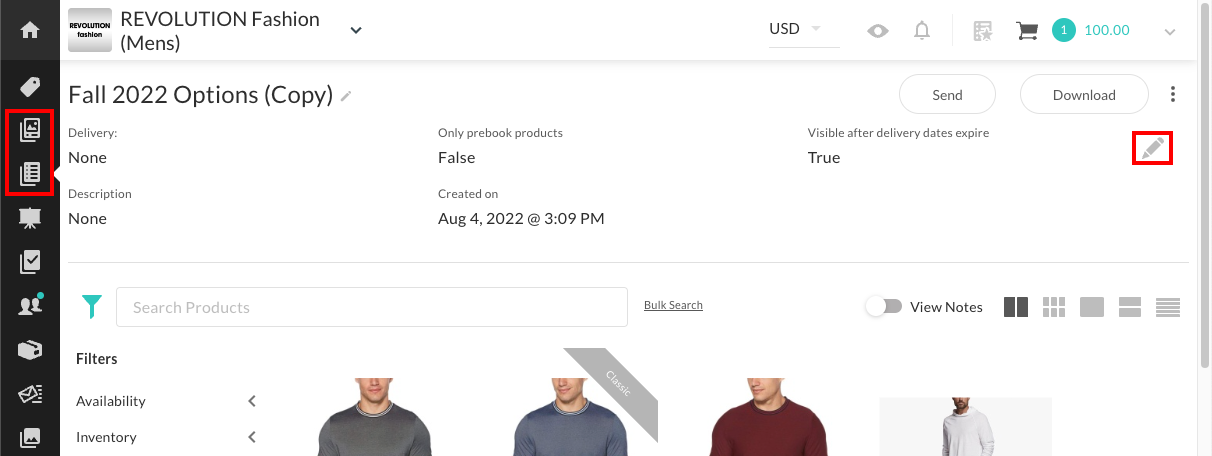1212x456 pixels.
Task: Click the home icon in sidebar
Action: point(30,30)
